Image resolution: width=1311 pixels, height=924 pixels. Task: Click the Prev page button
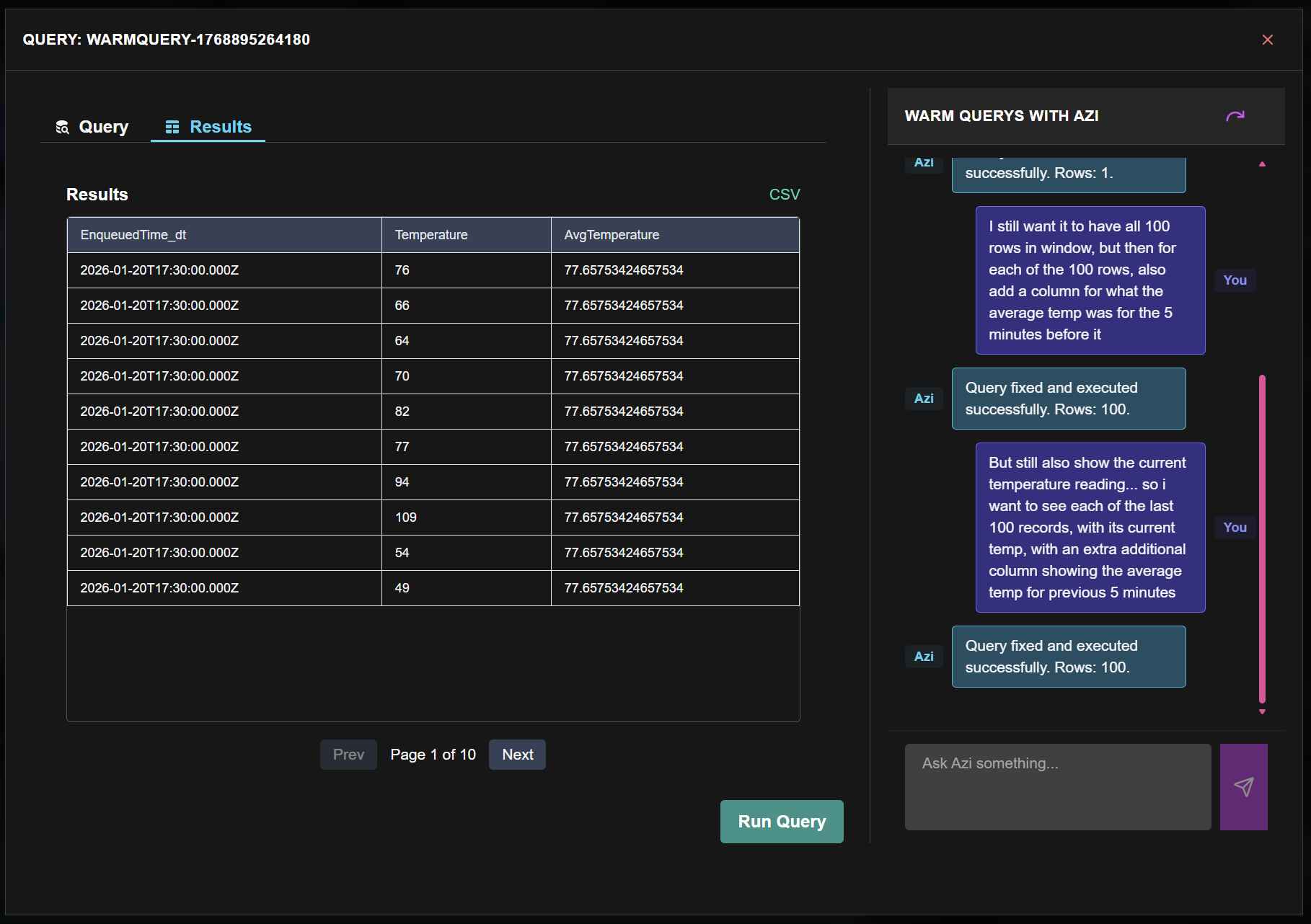(348, 755)
